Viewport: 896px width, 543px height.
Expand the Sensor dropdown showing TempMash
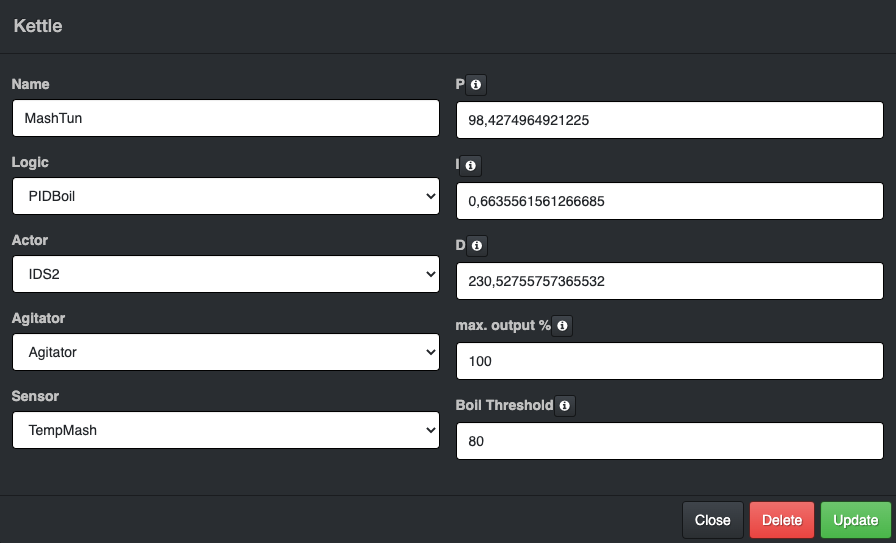tap(226, 430)
